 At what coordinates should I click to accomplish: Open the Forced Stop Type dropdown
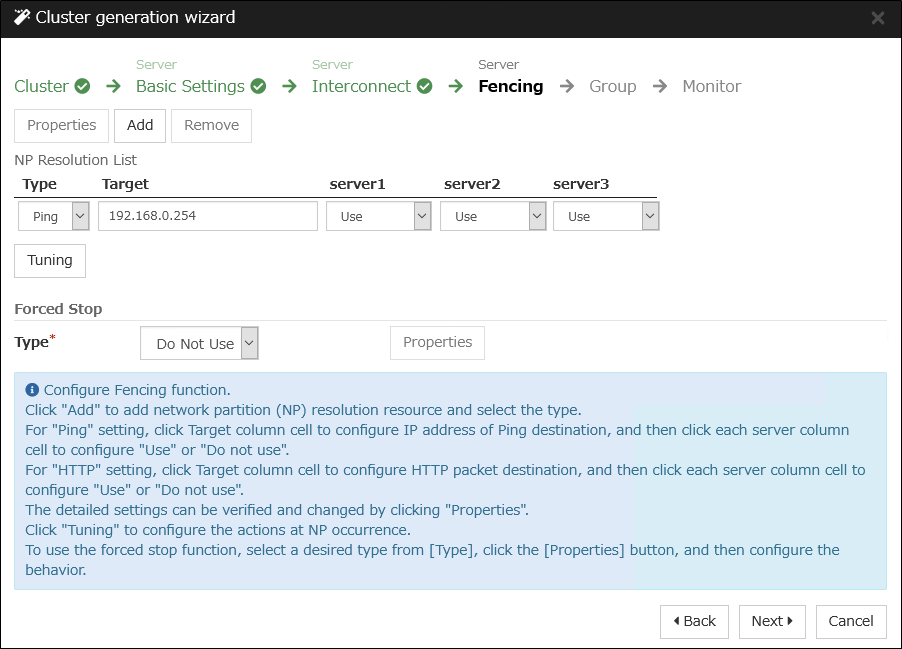199,342
